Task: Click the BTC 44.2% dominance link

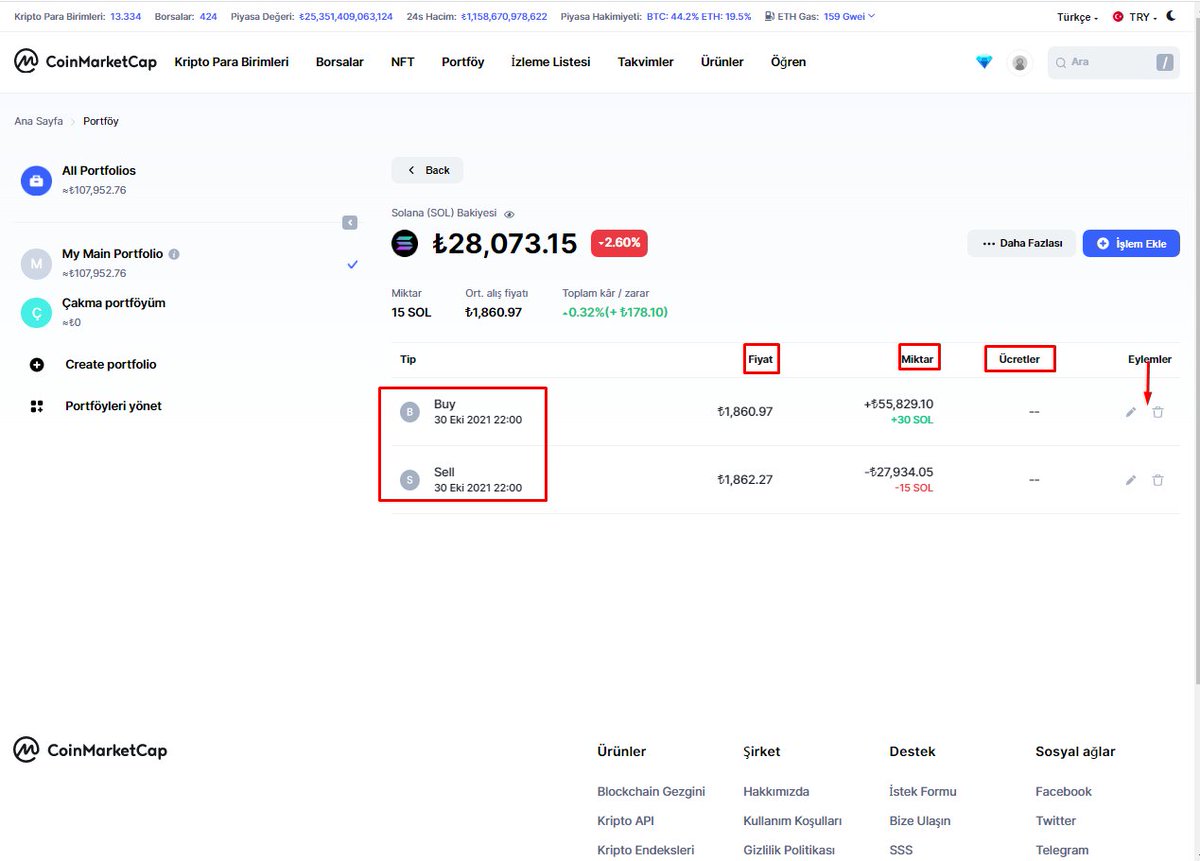Action: coord(673,17)
